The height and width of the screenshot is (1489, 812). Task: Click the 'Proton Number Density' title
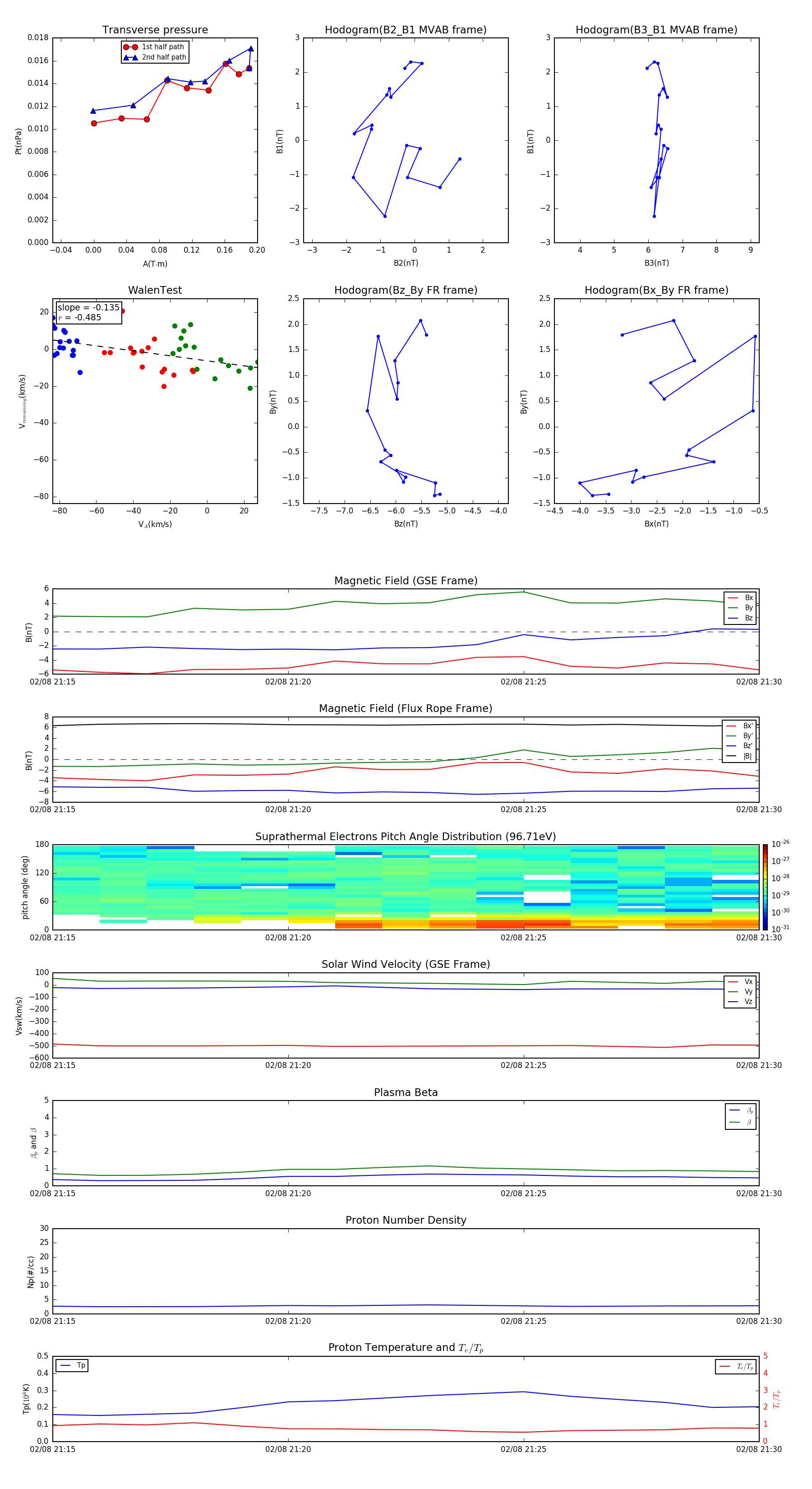406,1220
